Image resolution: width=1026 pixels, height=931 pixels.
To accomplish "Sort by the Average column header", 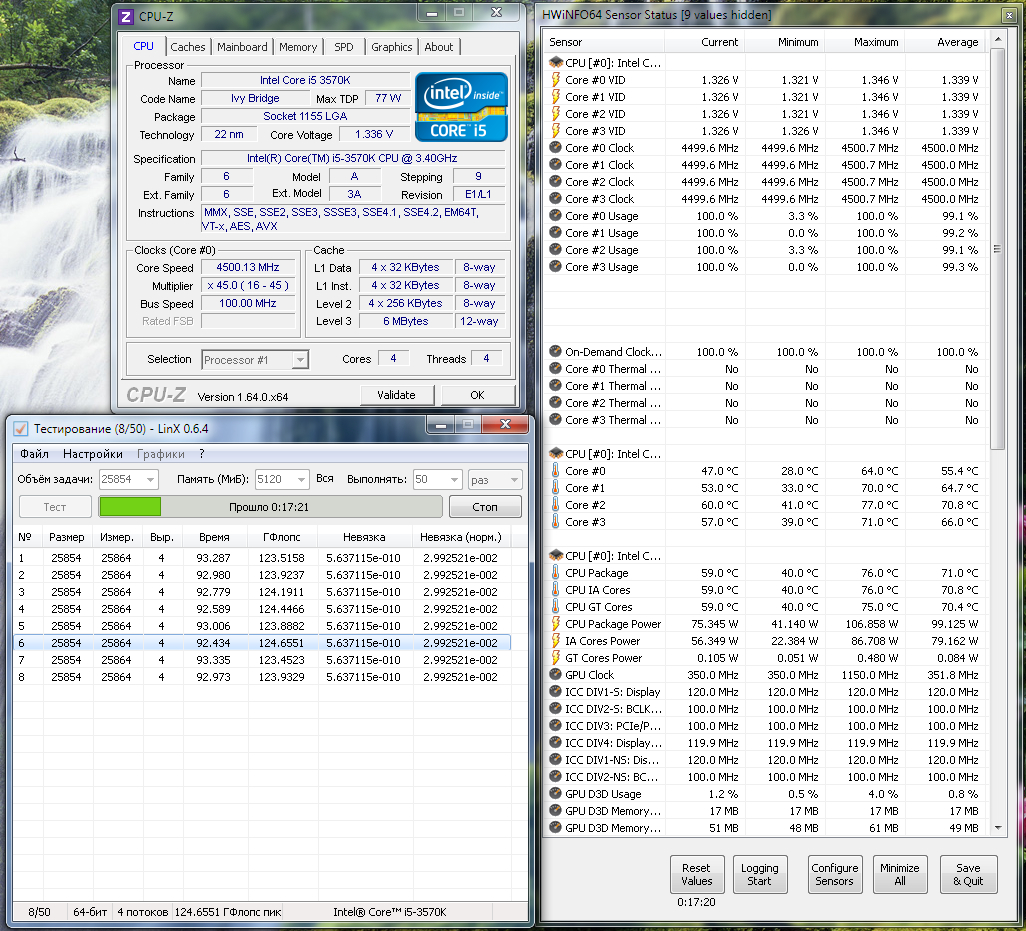I will click(x=946, y=42).
